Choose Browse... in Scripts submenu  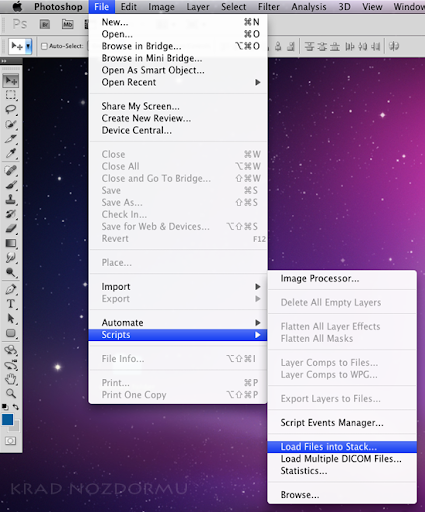pyautogui.click(x=342, y=495)
